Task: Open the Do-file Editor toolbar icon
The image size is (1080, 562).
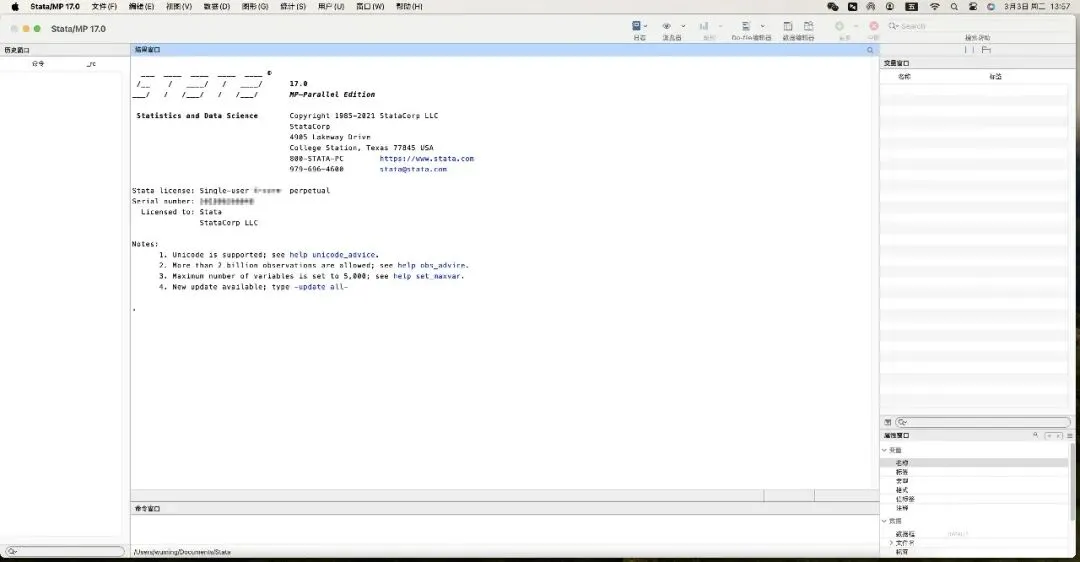Action: 746,26
